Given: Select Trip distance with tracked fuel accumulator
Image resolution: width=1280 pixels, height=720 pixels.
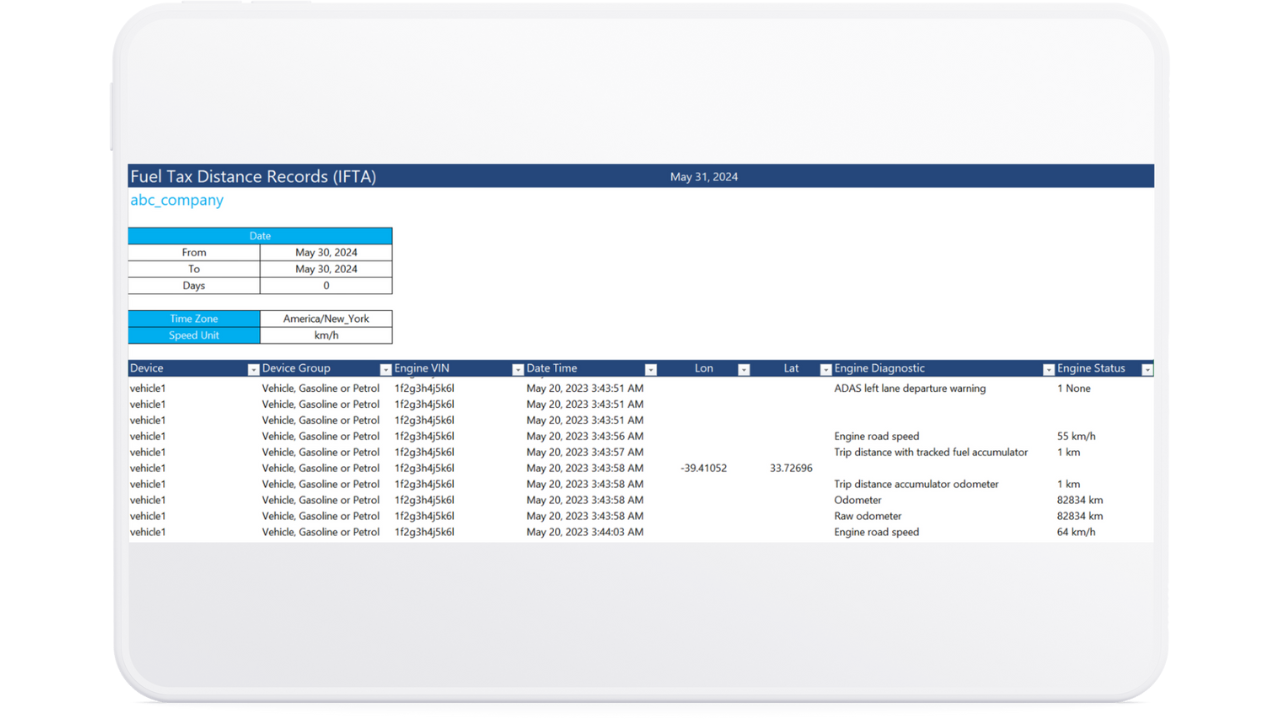Looking at the screenshot, I should (x=931, y=452).
